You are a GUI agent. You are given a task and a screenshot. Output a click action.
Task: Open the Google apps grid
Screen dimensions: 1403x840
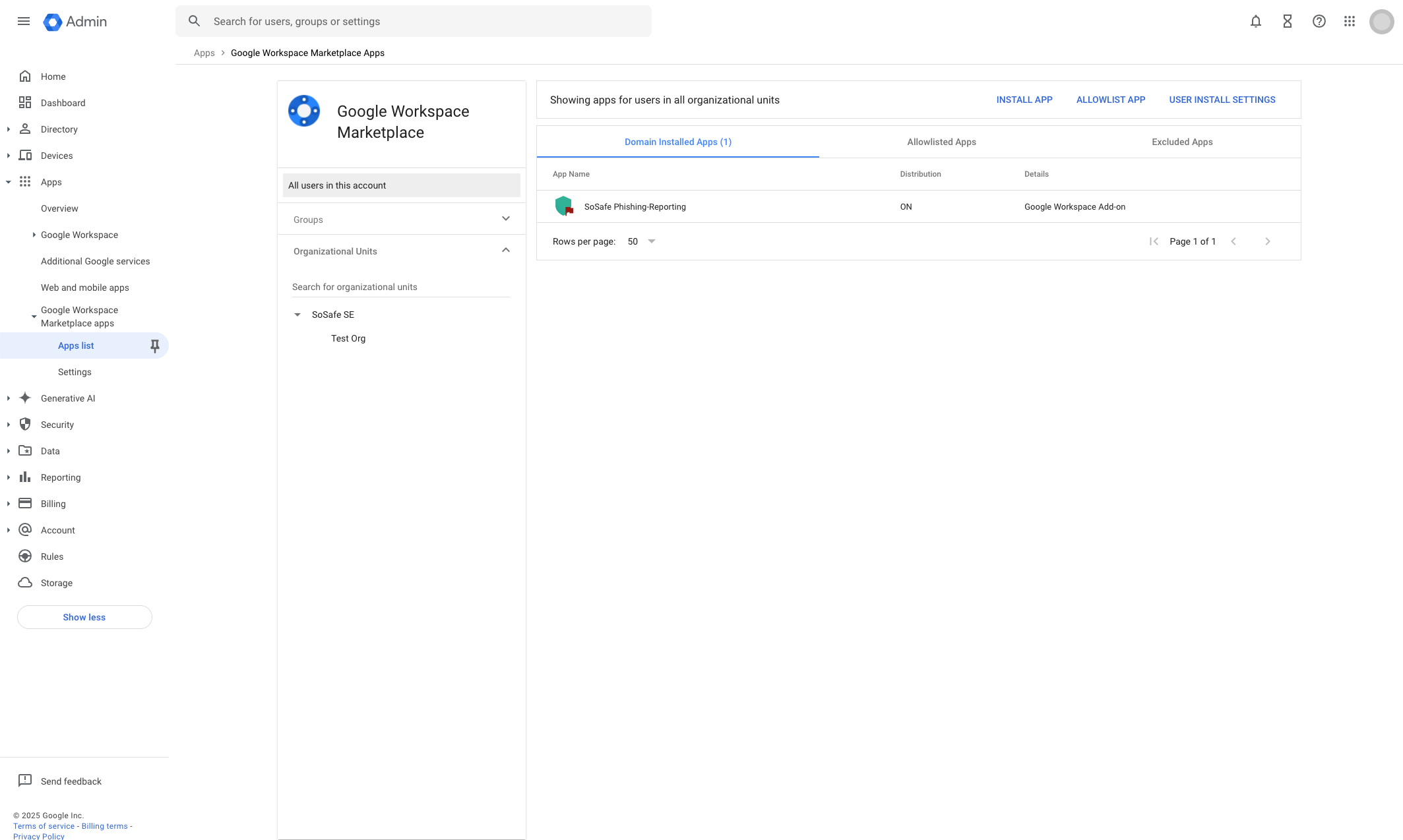pyautogui.click(x=1350, y=21)
